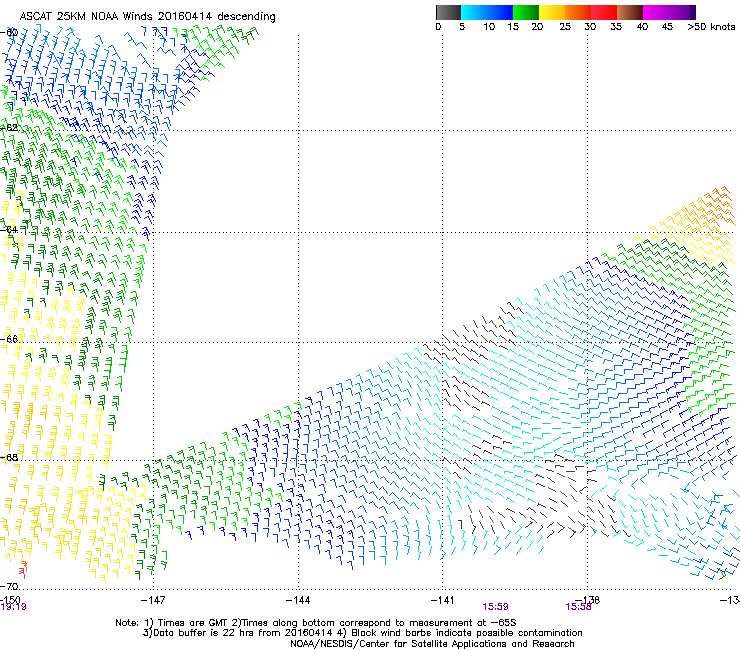The height and width of the screenshot is (650, 740).
Task: Click the magenta-purple 40-50 knots legend segment
Action: [669, 12]
